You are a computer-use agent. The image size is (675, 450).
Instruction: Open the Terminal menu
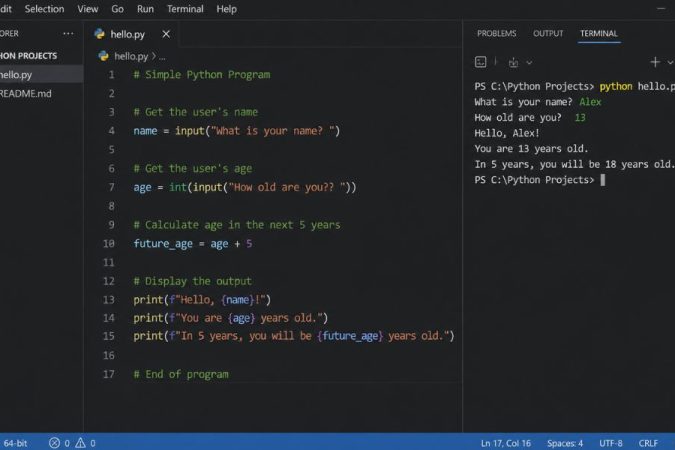185,9
